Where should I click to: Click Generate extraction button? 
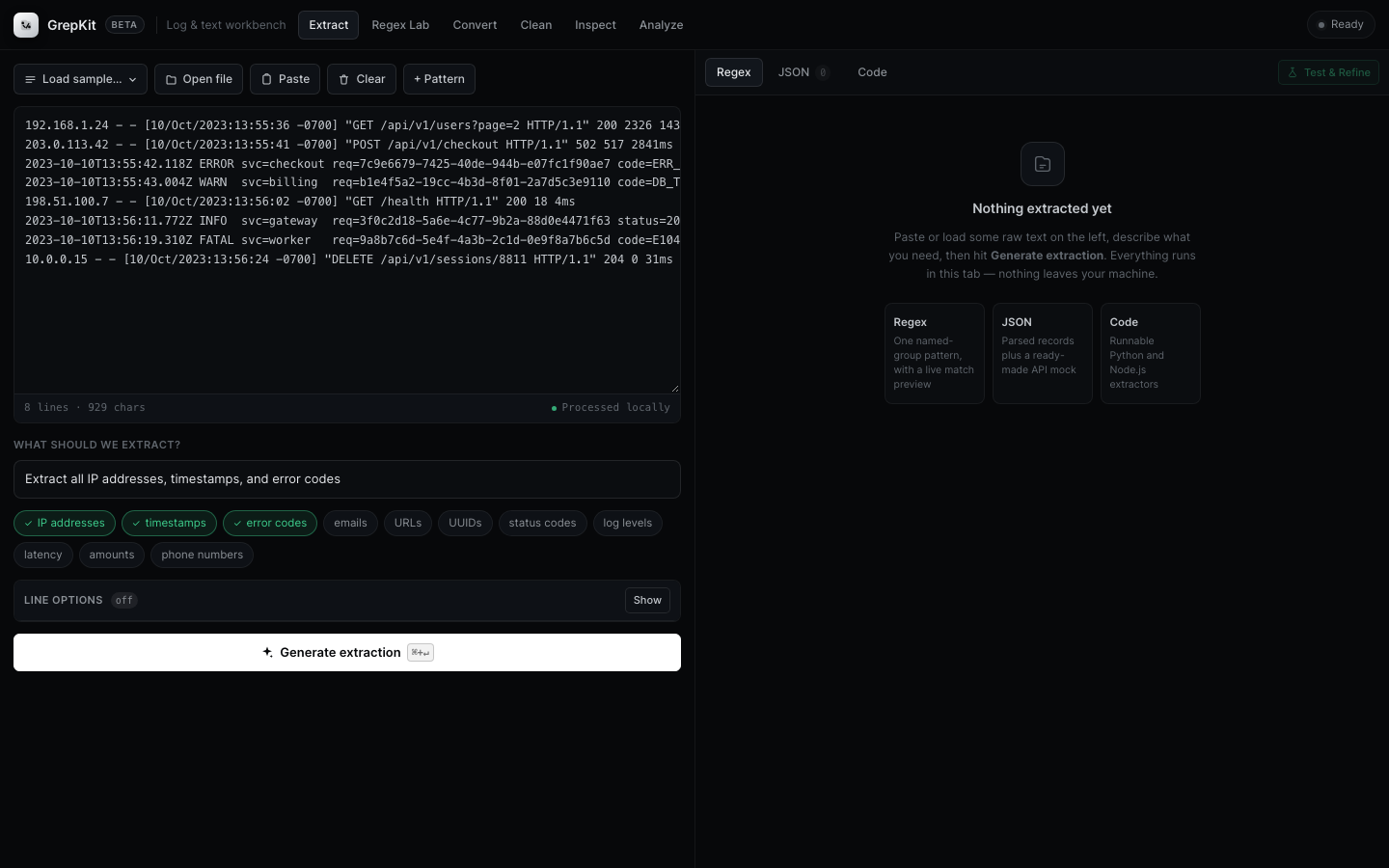pyautogui.click(x=347, y=652)
